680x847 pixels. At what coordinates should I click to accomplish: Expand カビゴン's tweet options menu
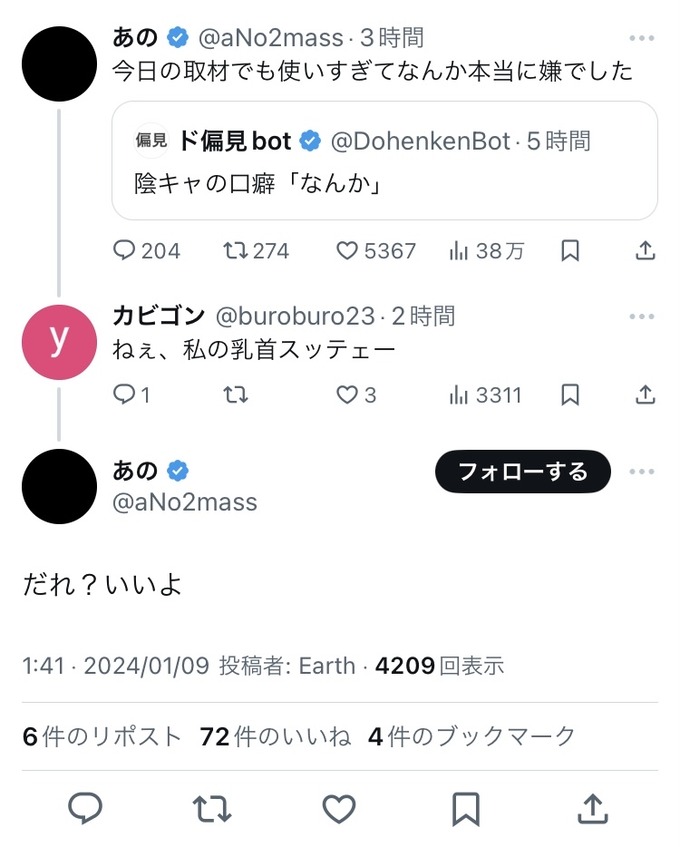[642, 316]
